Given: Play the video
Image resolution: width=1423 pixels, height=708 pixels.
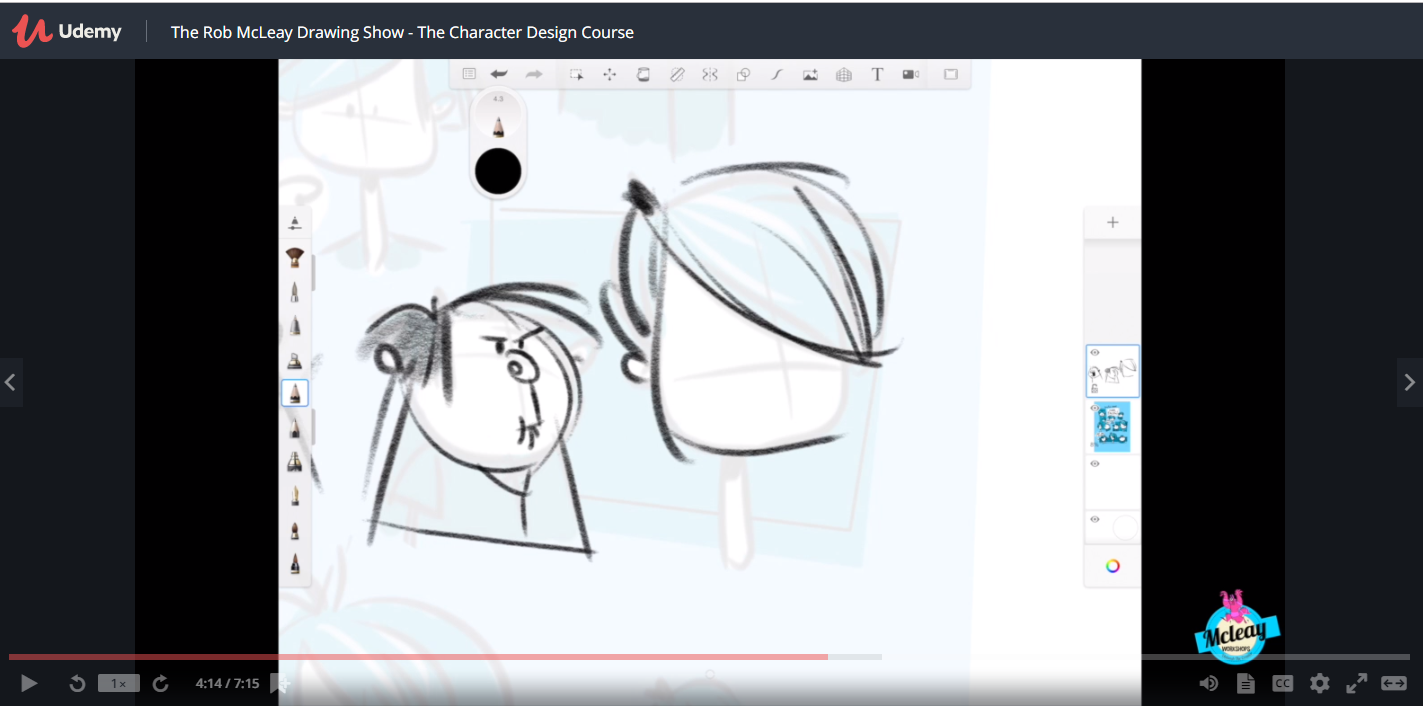Looking at the screenshot, I should click(29, 684).
